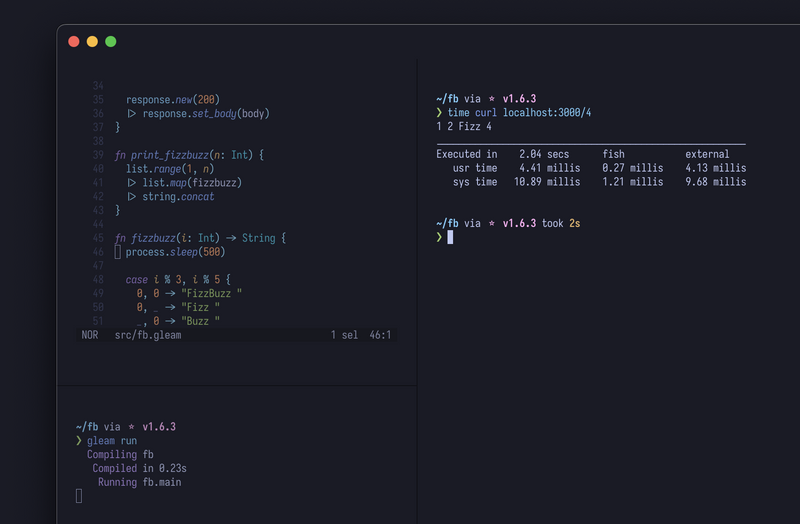
Task: Click the prompt chevron before gleam run
Action: pyautogui.click(x=78, y=441)
